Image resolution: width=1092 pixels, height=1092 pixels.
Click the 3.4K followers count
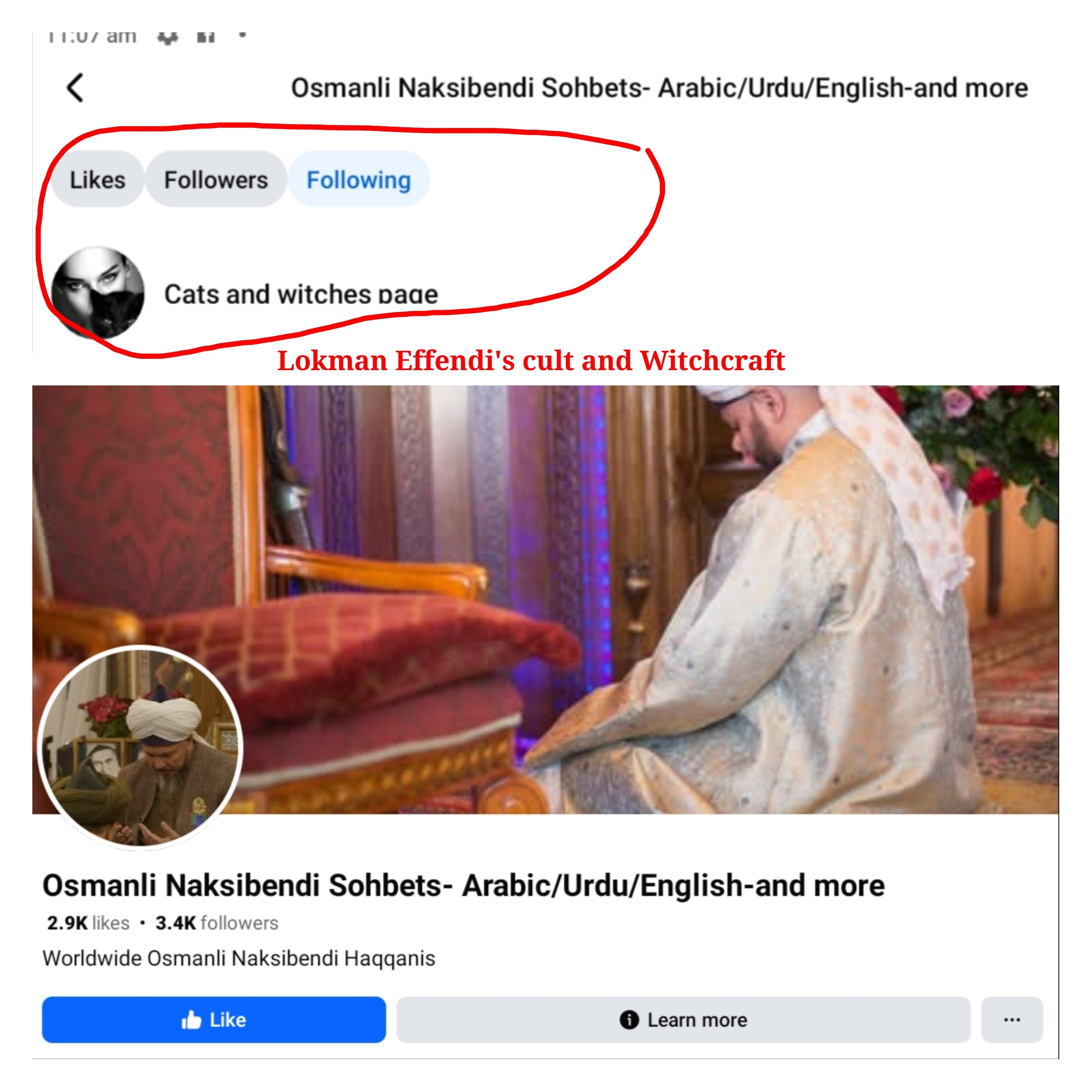point(217,923)
